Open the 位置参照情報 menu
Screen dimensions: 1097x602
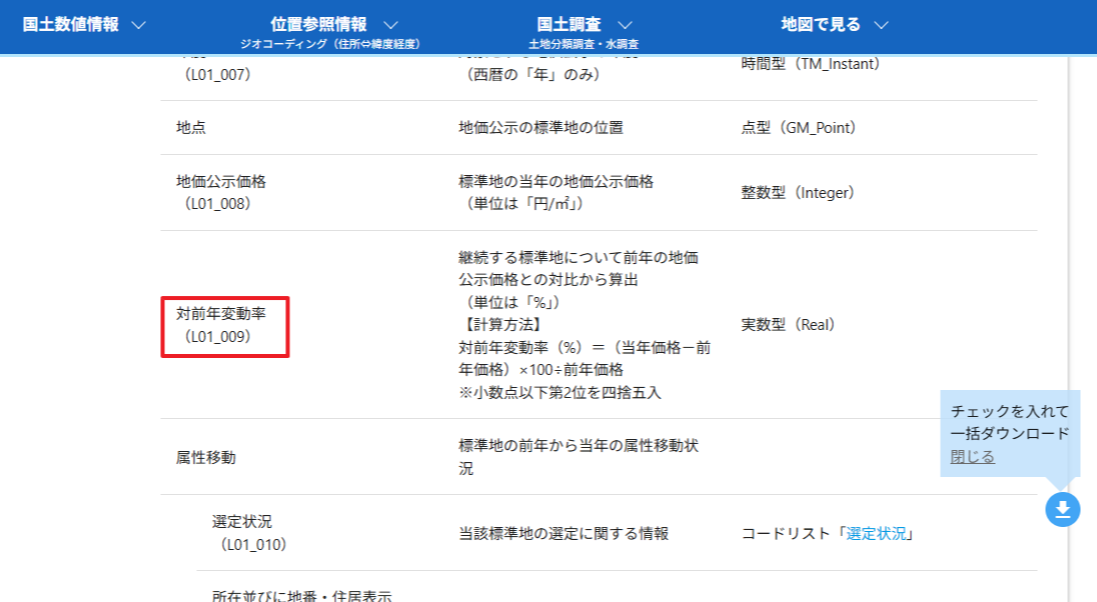318,25
